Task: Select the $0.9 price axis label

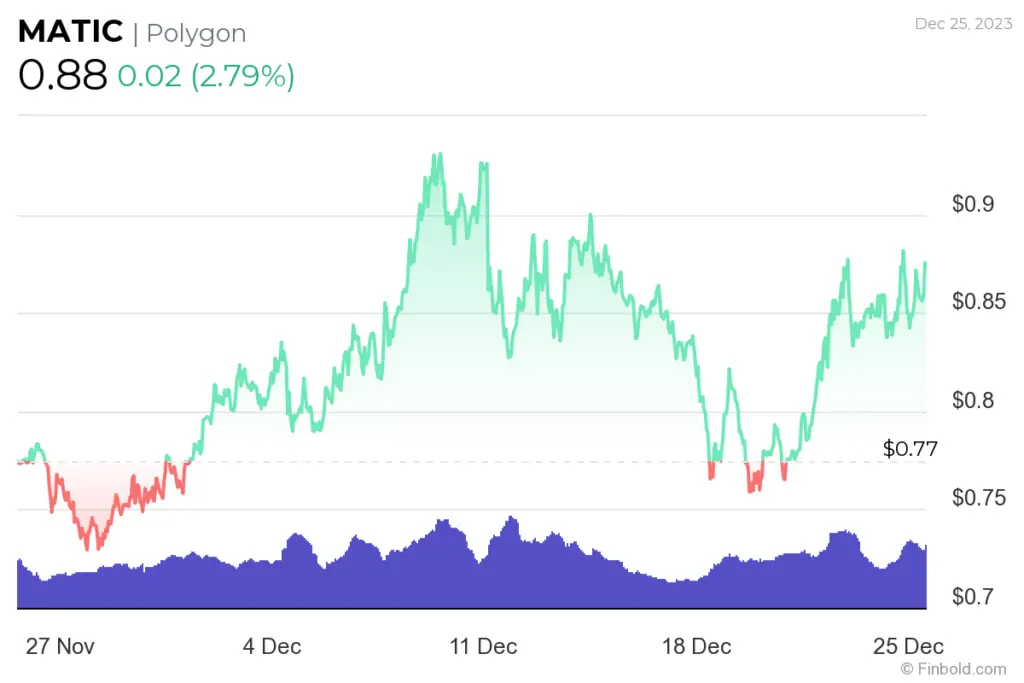Action: (x=973, y=204)
